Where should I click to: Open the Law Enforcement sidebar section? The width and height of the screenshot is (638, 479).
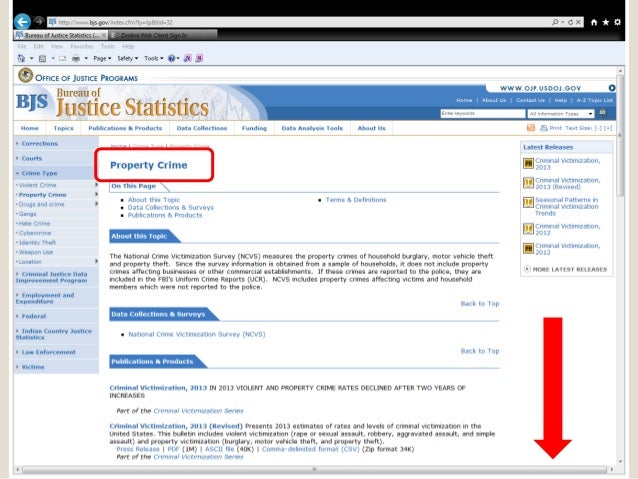pos(46,352)
